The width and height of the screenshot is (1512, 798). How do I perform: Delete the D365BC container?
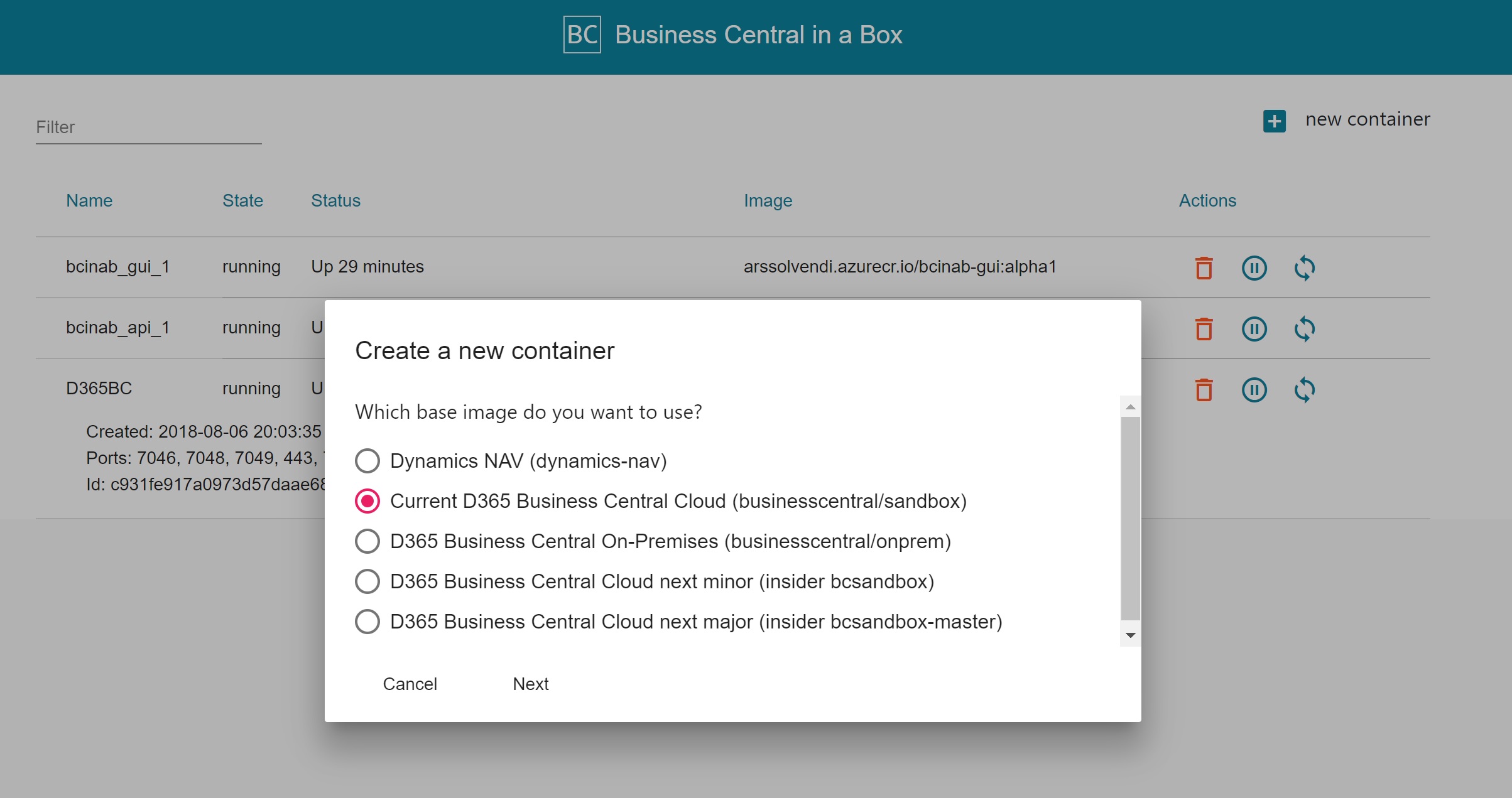click(1204, 390)
